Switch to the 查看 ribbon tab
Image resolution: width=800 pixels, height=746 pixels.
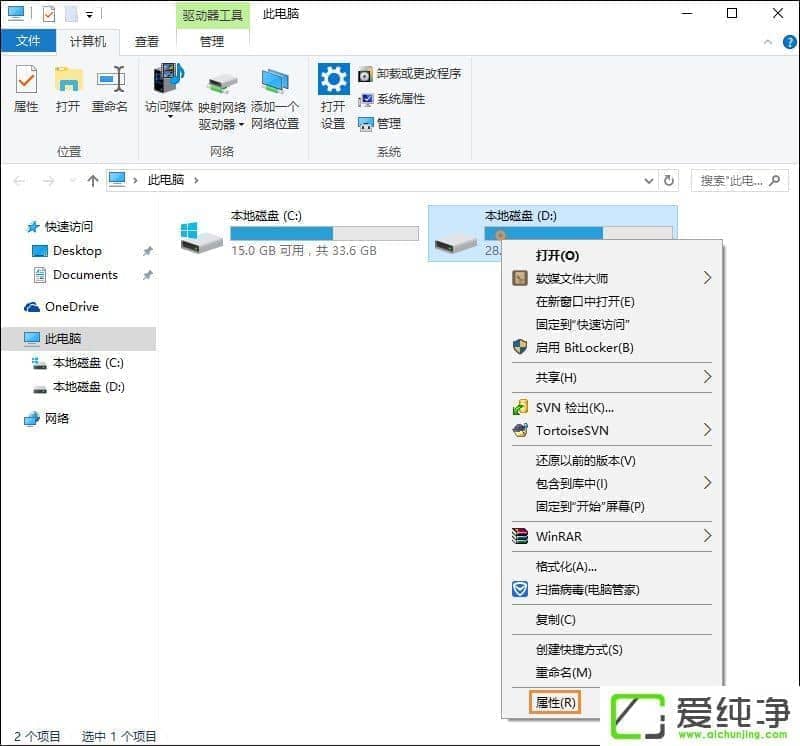point(147,41)
